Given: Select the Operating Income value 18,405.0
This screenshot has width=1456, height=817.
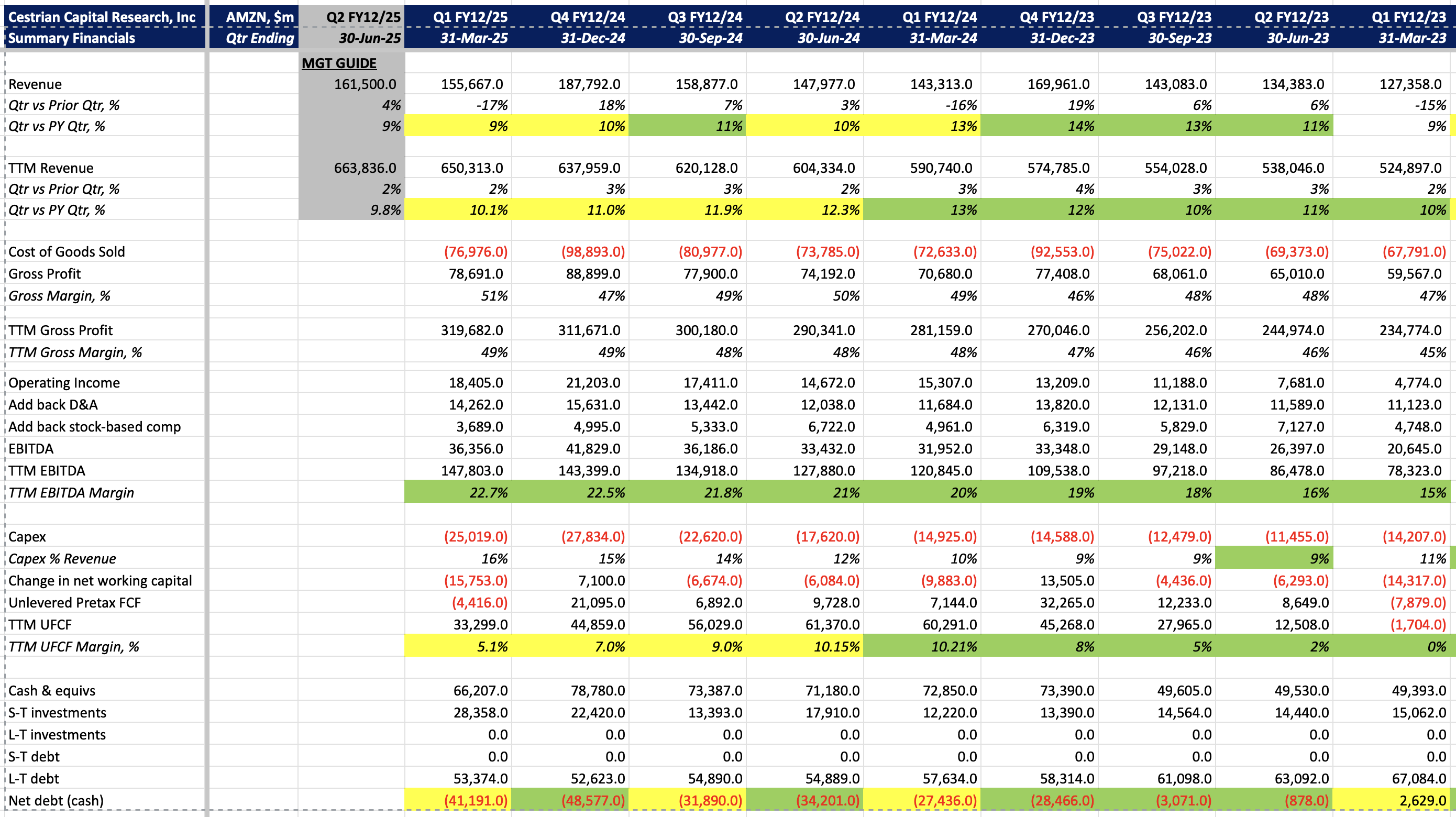Looking at the screenshot, I should 476,382.
